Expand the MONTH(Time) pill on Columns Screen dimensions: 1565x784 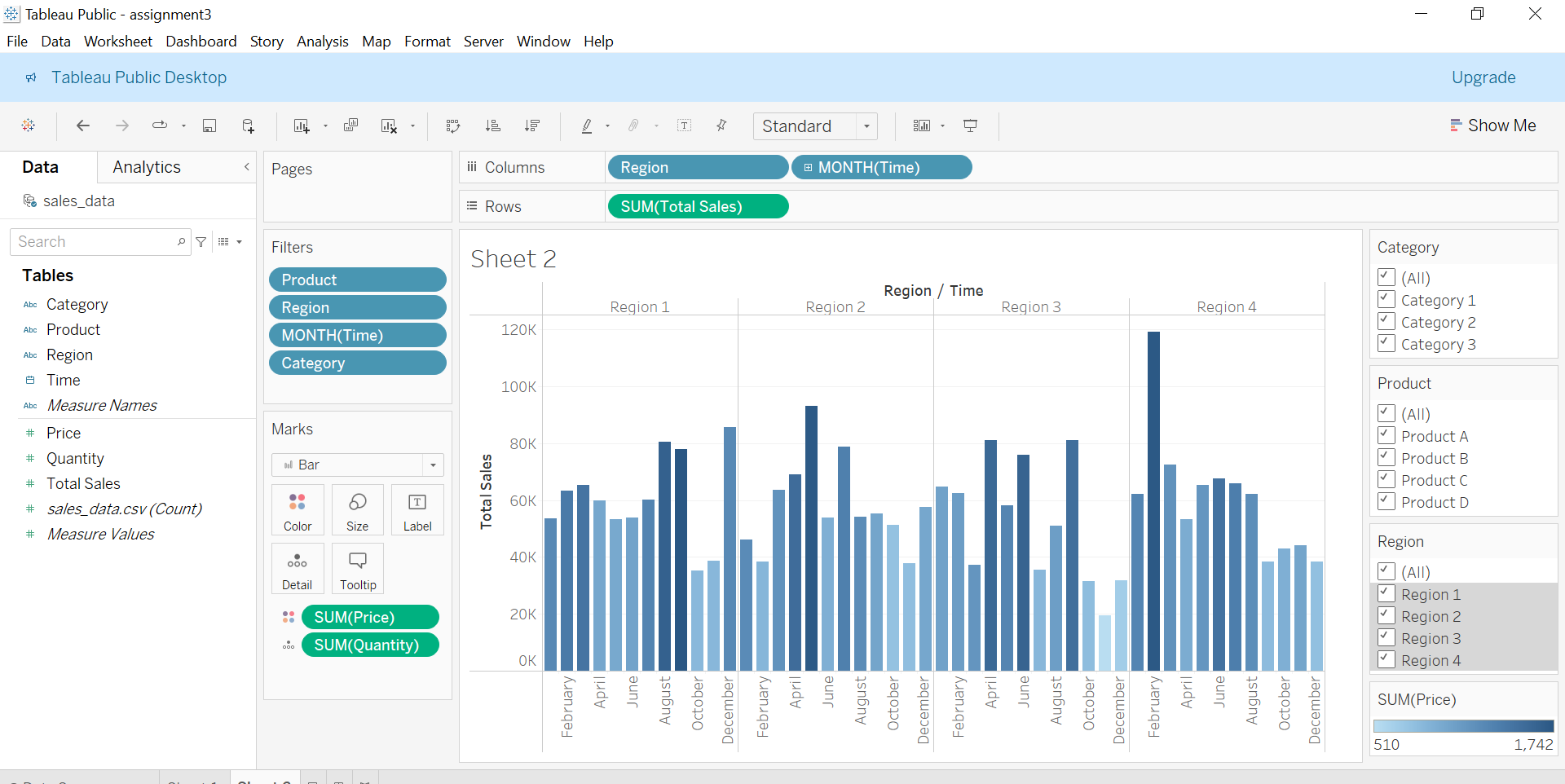(x=808, y=167)
